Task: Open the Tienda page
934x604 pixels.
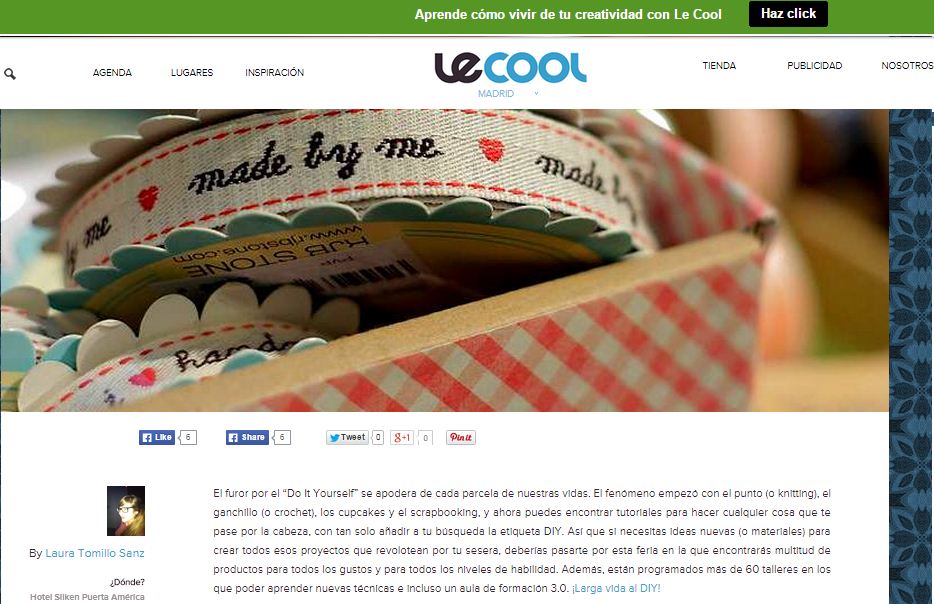Action: click(x=719, y=66)
